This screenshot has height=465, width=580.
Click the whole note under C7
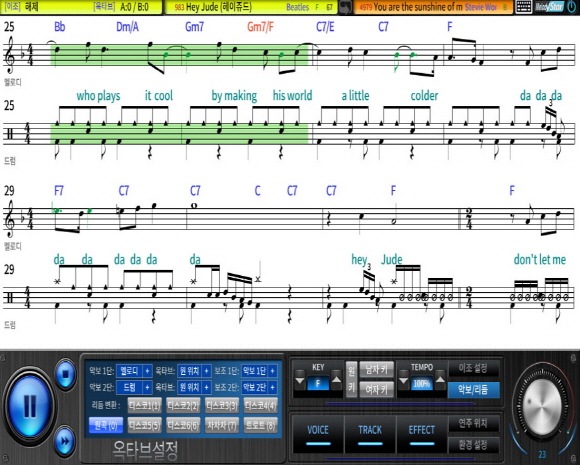coord(194,205)
